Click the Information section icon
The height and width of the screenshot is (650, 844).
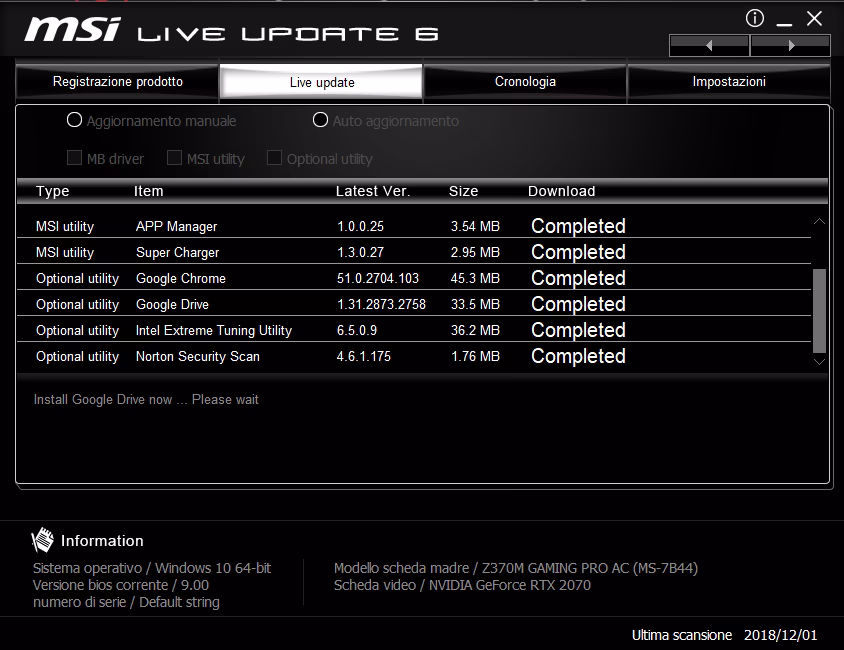click(x=43, y=540)
